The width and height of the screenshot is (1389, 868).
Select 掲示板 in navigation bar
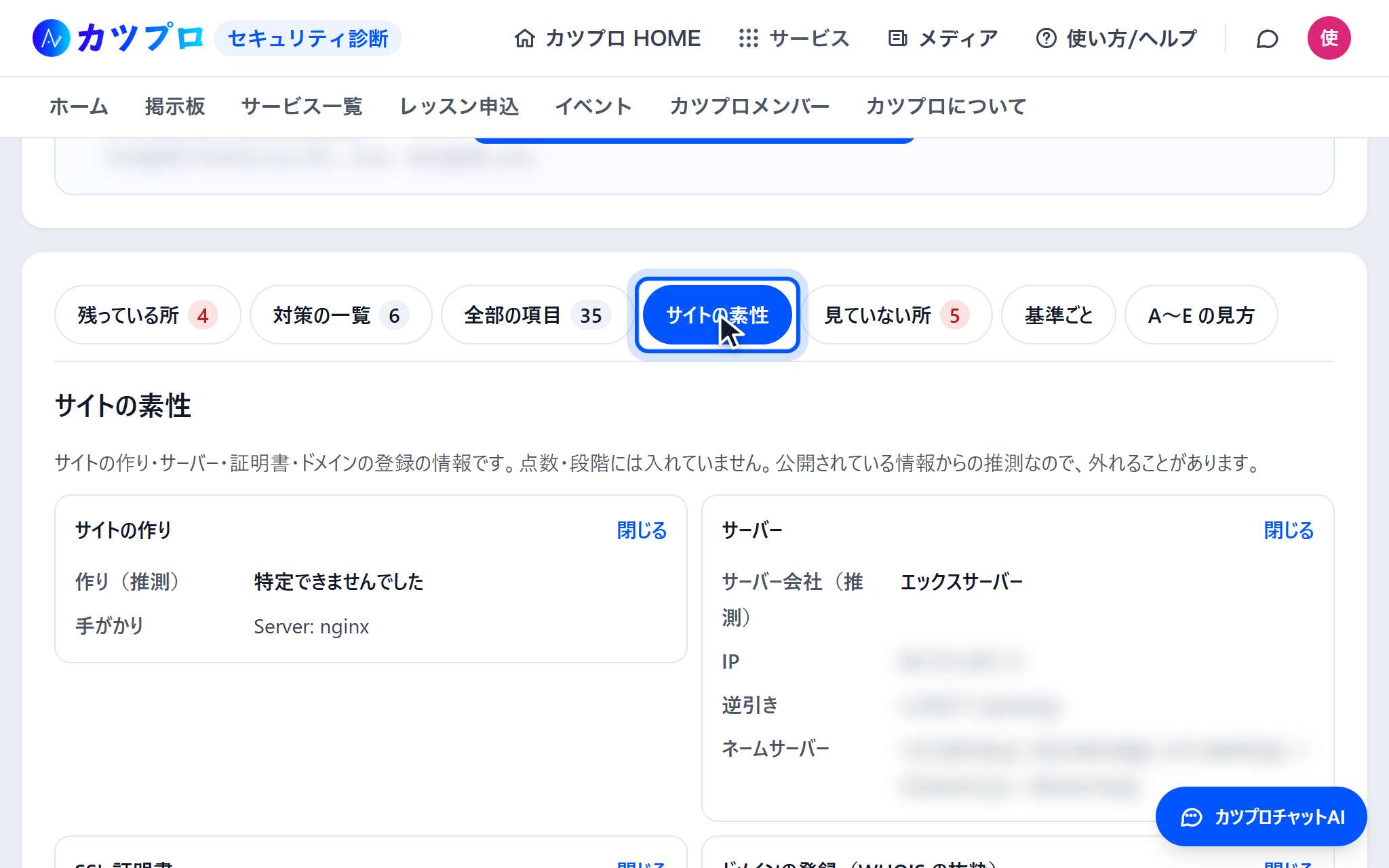pos(175,106)
